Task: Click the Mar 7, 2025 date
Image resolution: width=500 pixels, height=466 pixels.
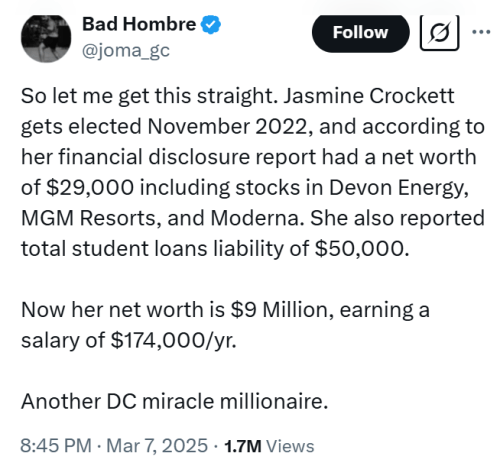Action: pos(157,446)
